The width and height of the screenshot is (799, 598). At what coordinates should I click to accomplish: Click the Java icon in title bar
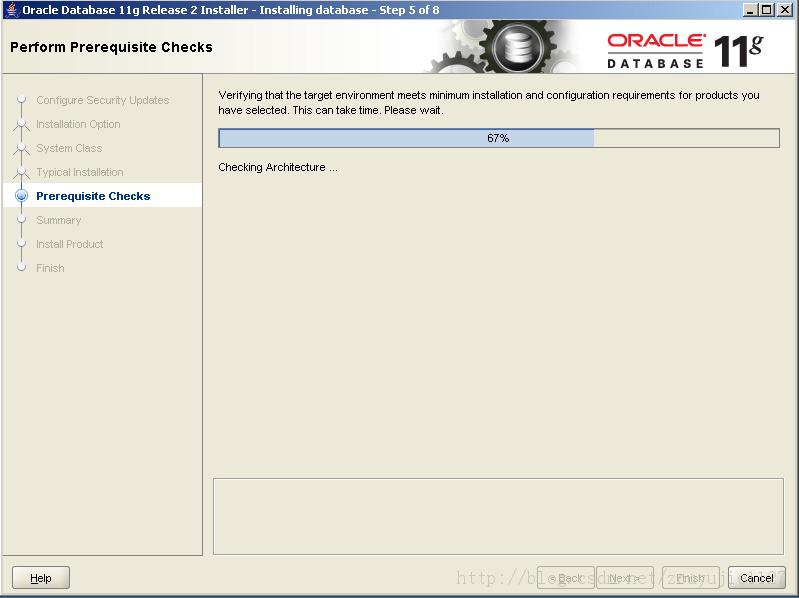coord(12,10)
